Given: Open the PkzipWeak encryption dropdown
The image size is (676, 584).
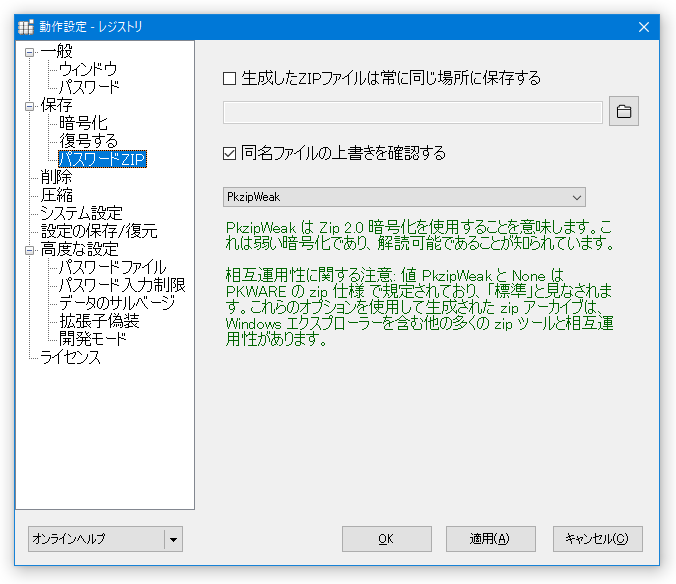Looking at the screenshot, I should [x=404, y=197].
